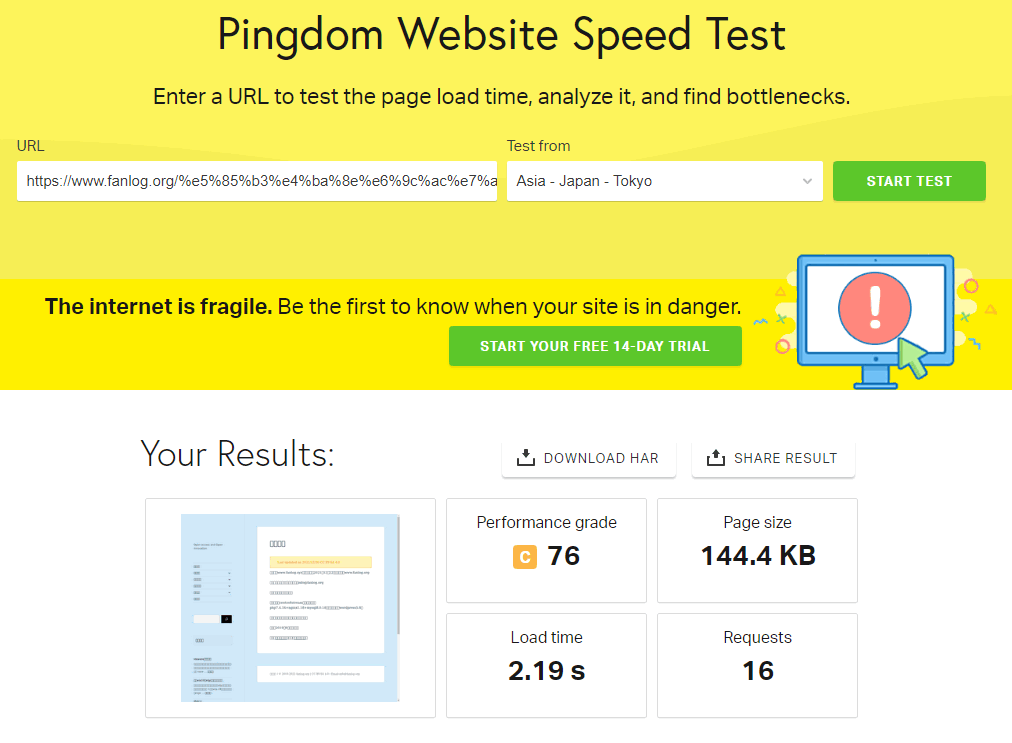Image resolution: width=1012 pixels, height=743 pixels.
Task: Click the orange C grade badge
Action: (x=525, y=556)
